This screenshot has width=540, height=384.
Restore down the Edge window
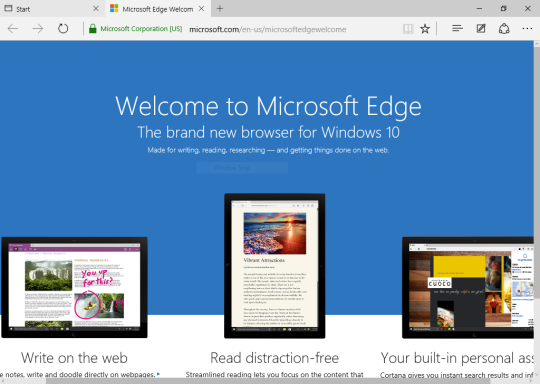503,9
